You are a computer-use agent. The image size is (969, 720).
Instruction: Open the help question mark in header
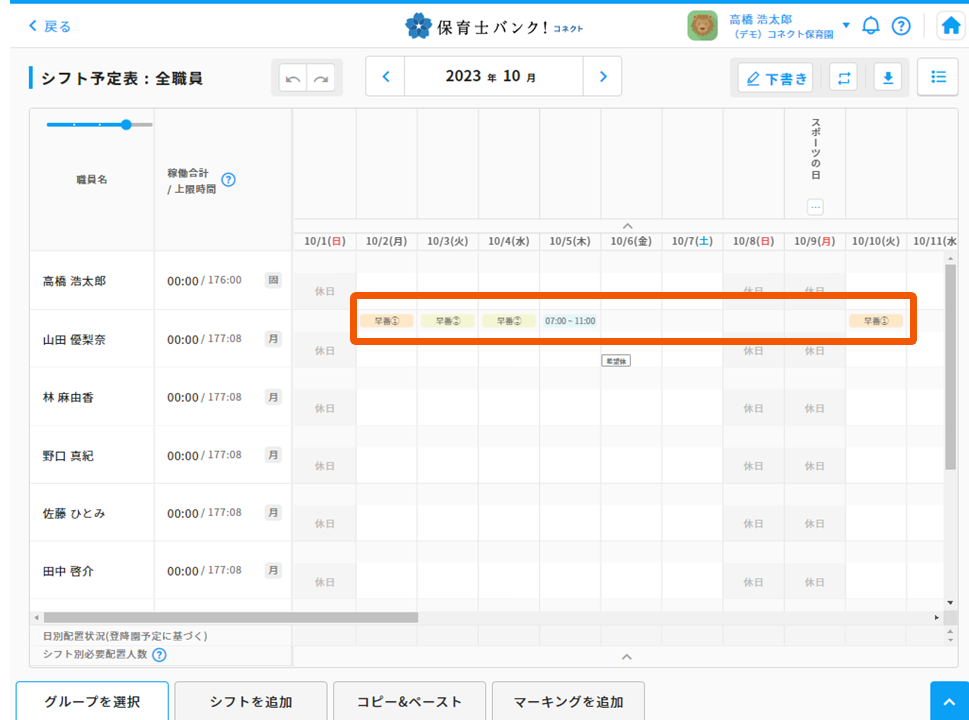pyautogui.click(x=901, y=26)
